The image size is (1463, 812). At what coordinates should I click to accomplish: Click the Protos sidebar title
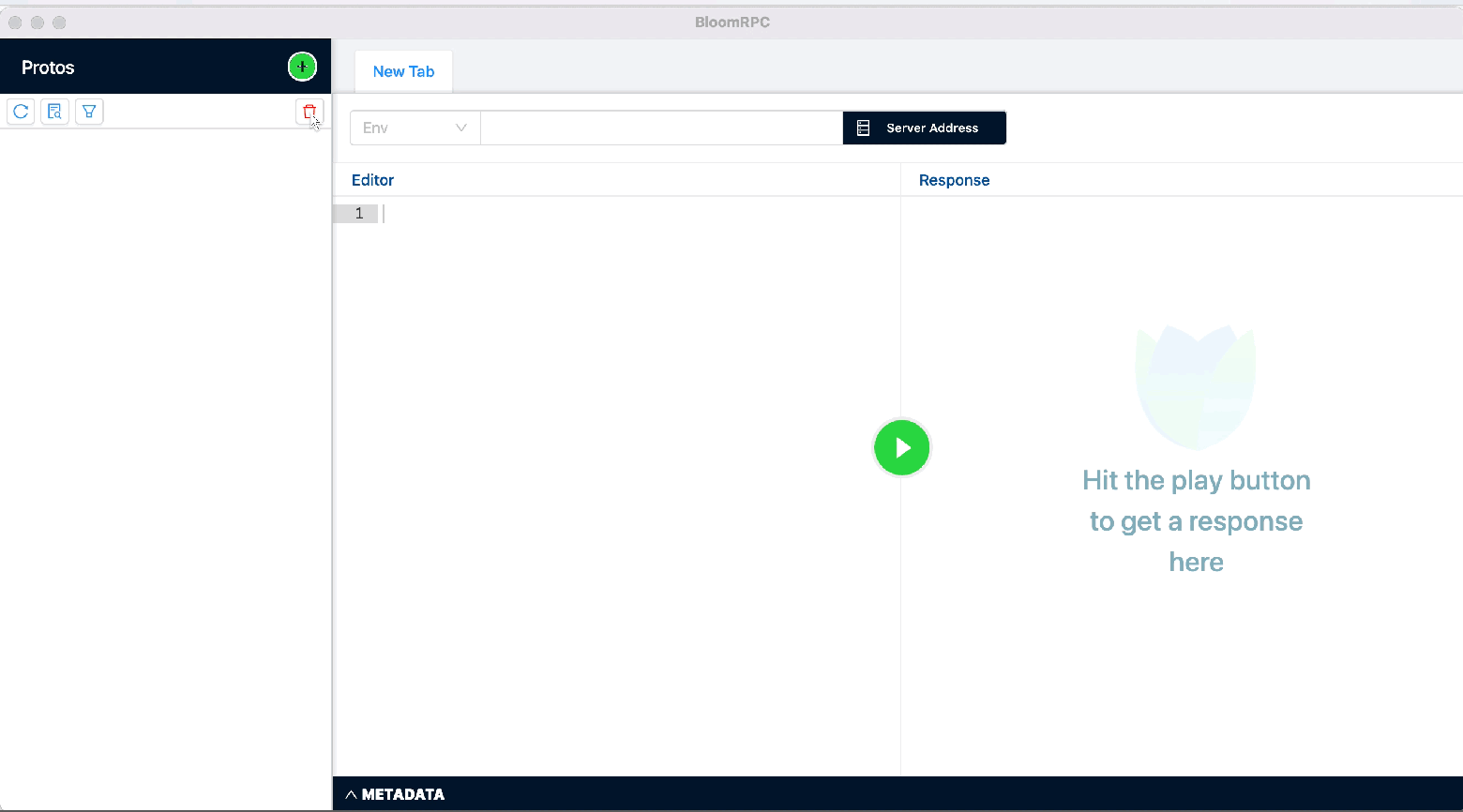click(x=48, y=68)
